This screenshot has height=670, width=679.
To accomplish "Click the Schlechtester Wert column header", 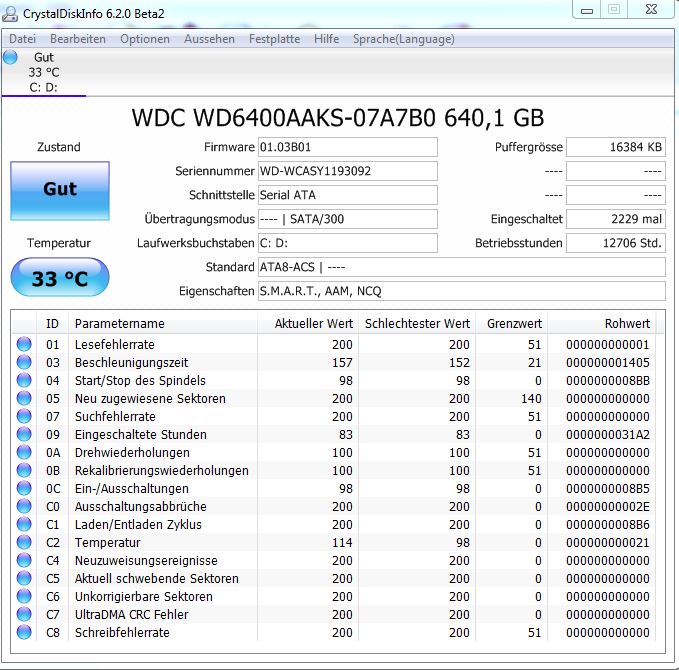I will coord(417,324).
